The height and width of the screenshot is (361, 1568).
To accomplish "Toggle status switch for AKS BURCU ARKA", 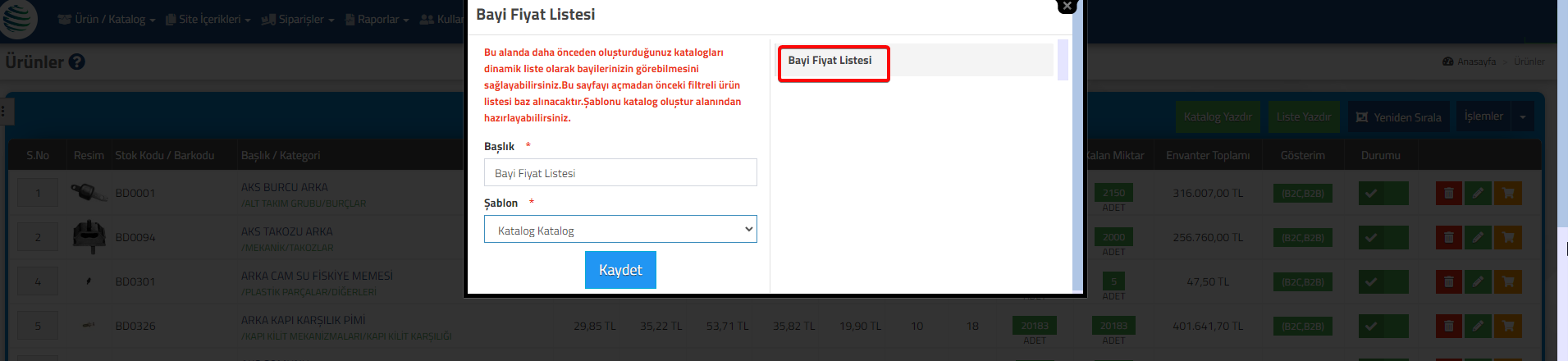I will 1383,193.
